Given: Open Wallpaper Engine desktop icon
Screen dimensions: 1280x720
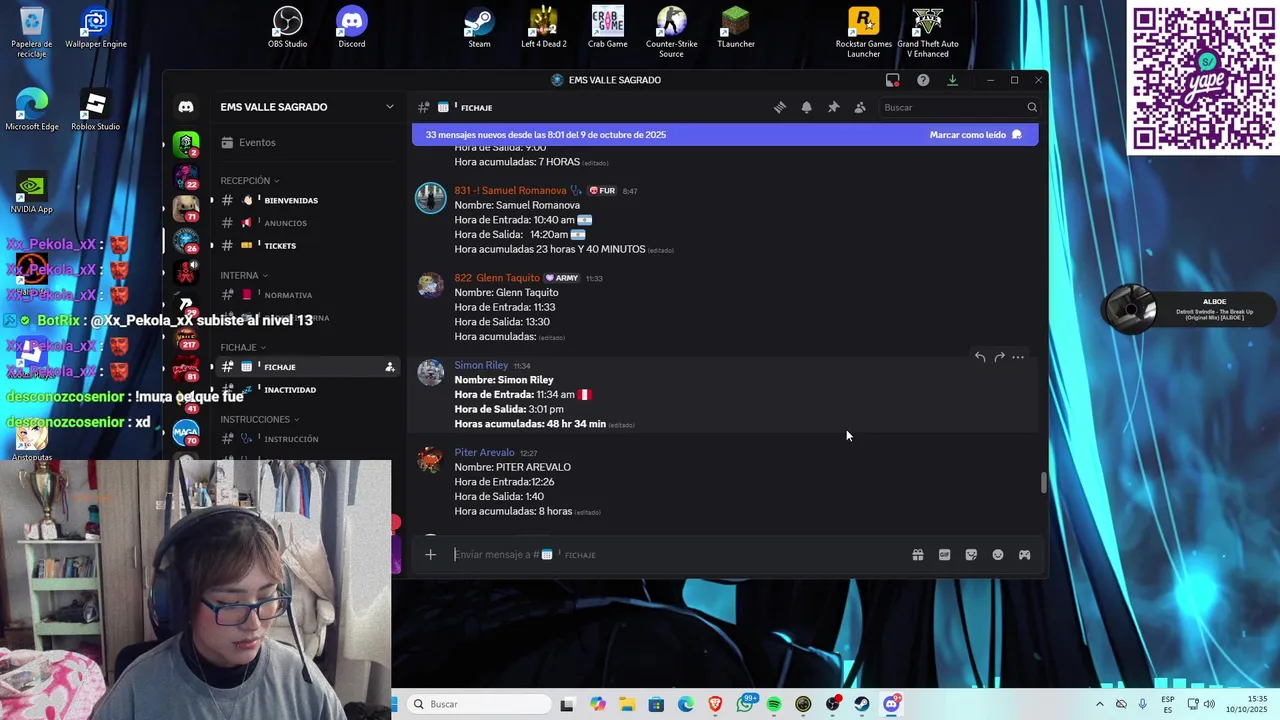Looking at the screenshot, I should [x=95, y=27].
